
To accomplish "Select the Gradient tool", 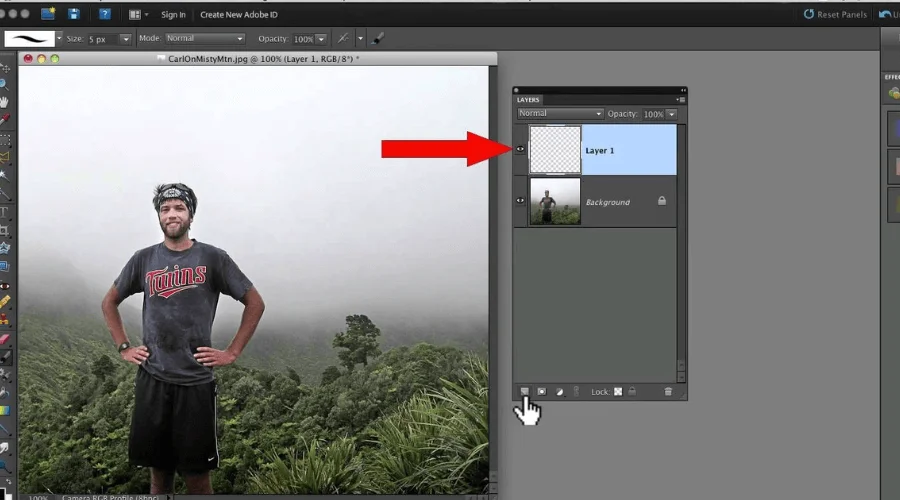I will pos(5,410).
